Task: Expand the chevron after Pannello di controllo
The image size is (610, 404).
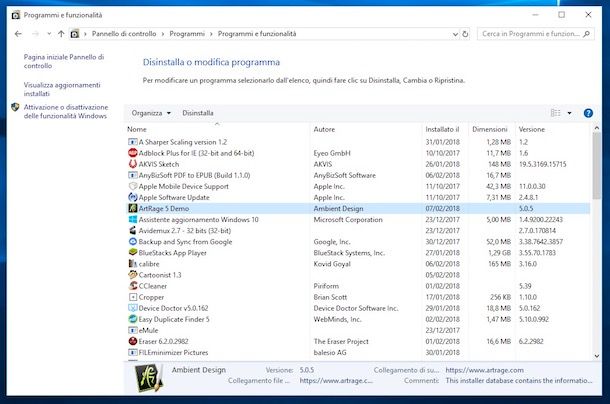Action: [163, 34]
